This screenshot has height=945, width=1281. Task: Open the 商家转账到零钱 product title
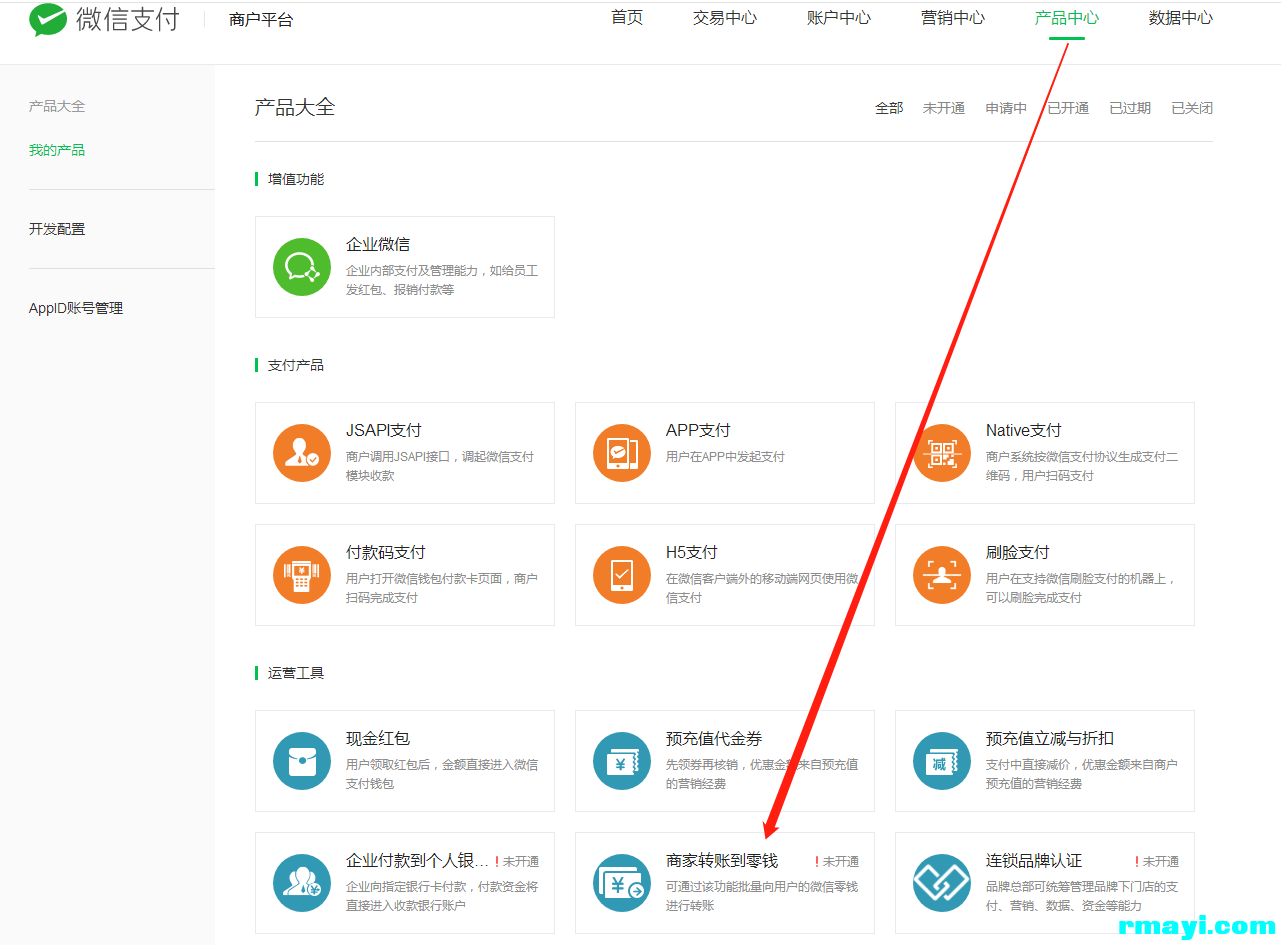tap(722, 860)
